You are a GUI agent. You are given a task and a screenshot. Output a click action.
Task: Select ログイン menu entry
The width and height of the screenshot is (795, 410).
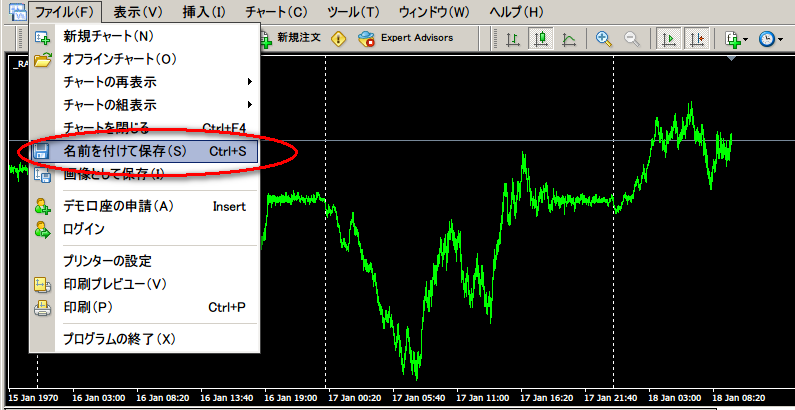coord(144,229)
